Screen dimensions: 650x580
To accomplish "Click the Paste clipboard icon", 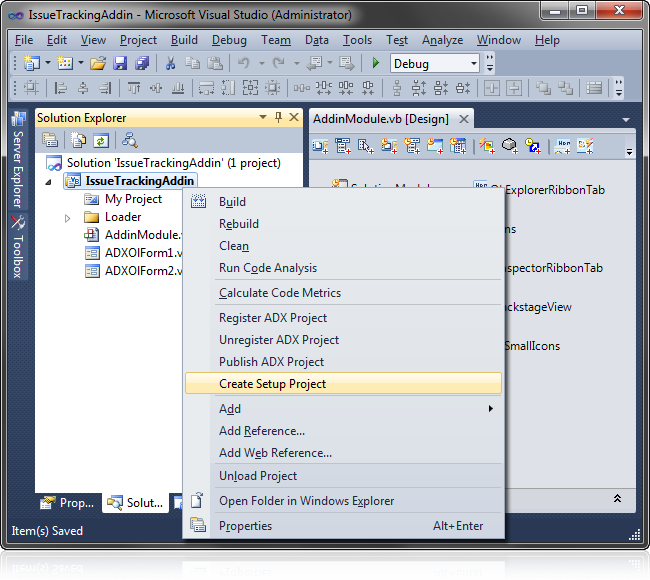I will tap(215, 63).
